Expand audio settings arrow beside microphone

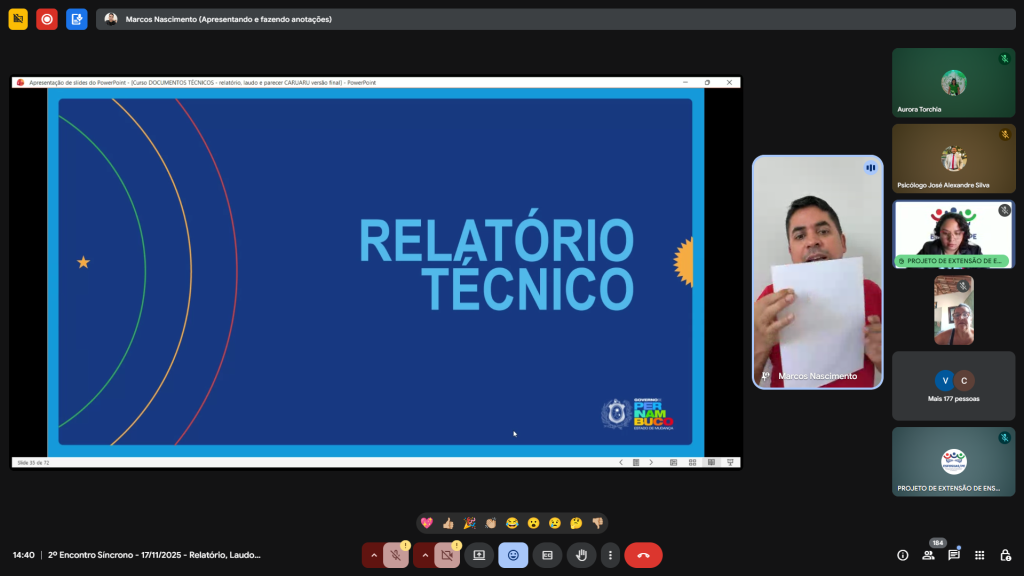(x=374, y=555)
